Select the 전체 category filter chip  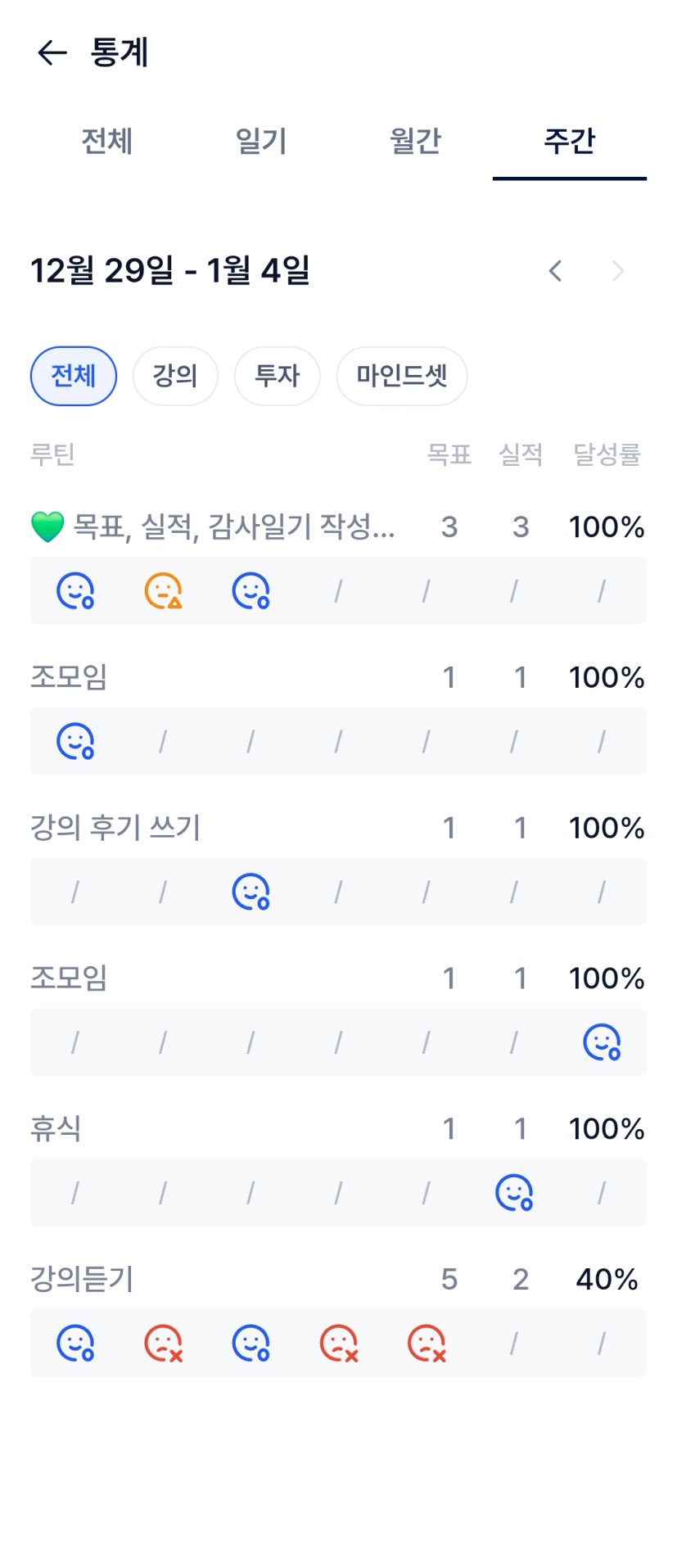[x=74, y=376]
